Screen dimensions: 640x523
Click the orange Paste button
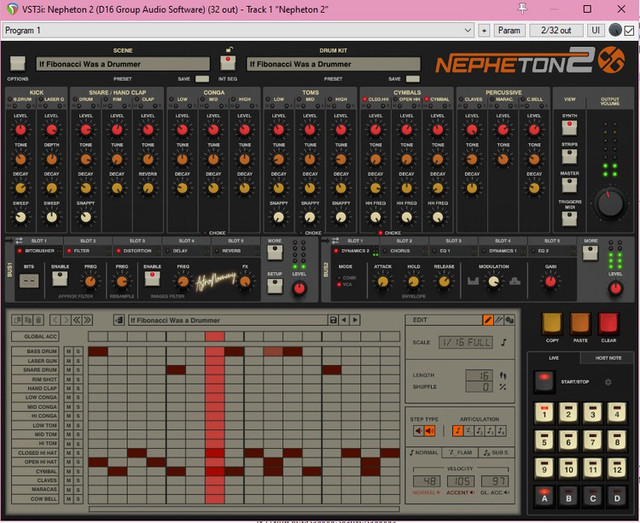click(x=580, y=324)
